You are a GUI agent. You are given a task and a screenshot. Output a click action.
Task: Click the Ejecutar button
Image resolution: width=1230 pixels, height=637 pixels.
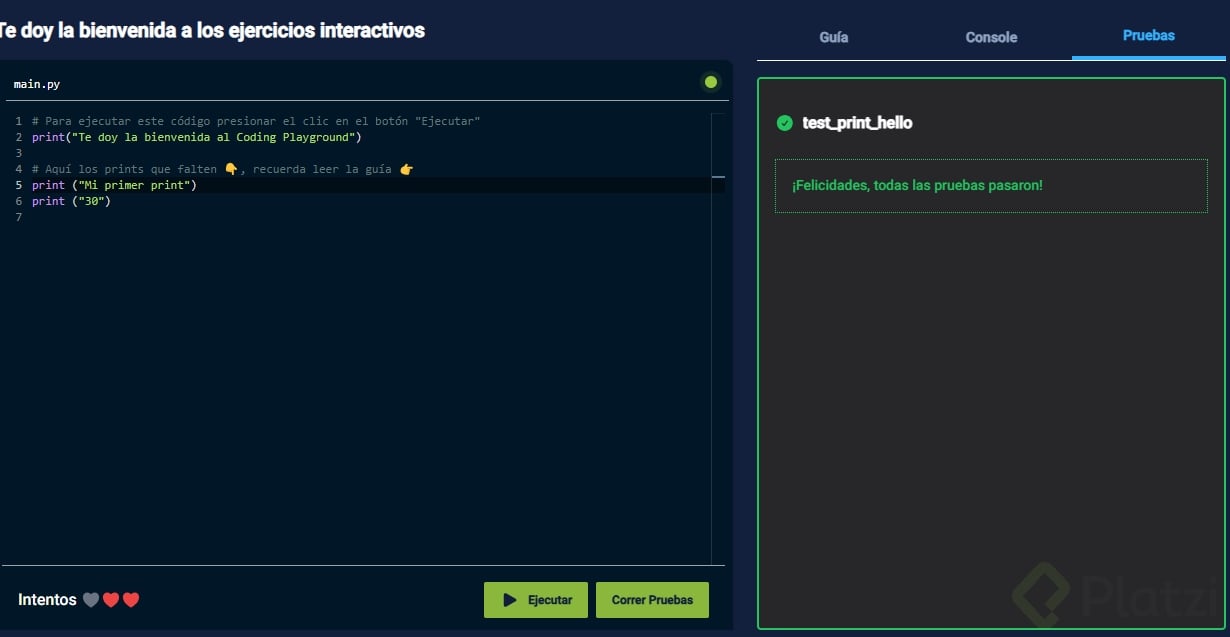[536, 600]
